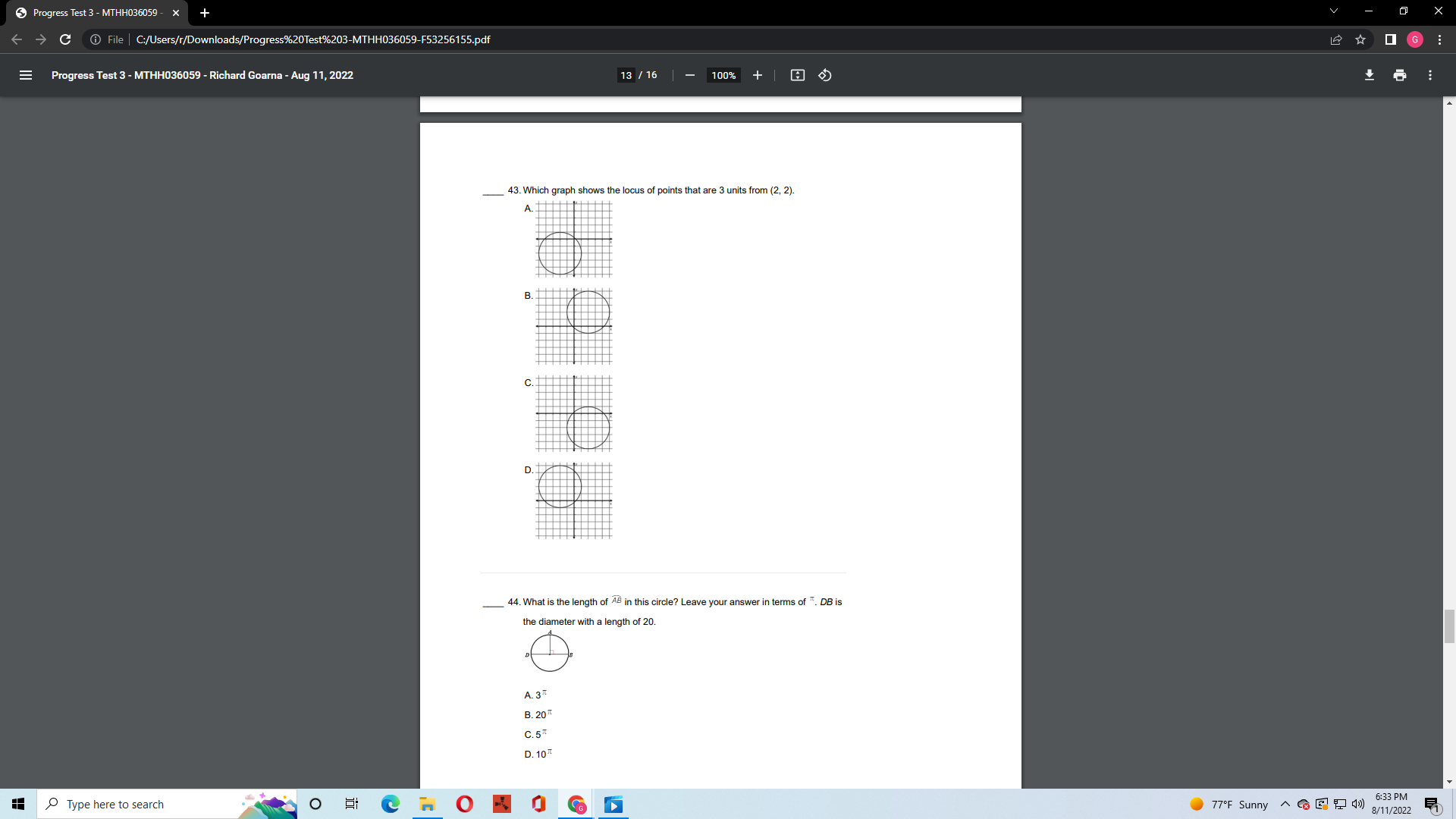Open Opera browser from the taskbar
This screenshot has height=819, width=1456.
(x=464, y=804)
